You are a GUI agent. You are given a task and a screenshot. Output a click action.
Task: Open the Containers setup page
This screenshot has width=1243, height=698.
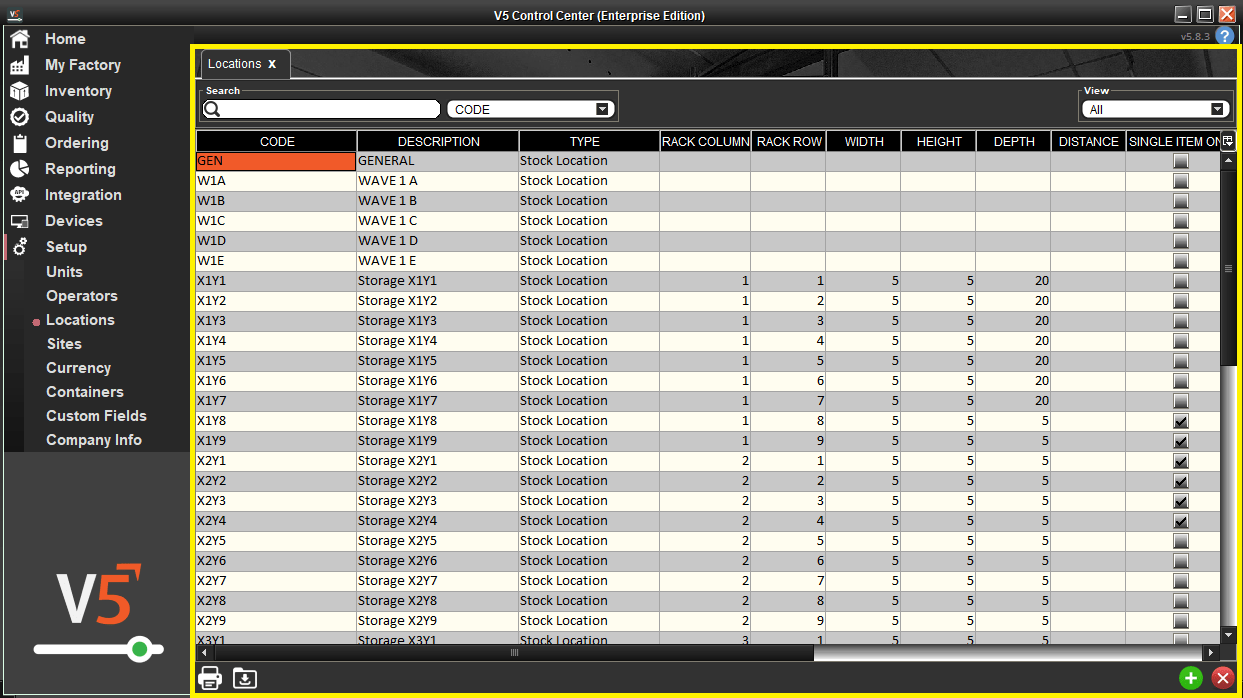pos(85,392)
